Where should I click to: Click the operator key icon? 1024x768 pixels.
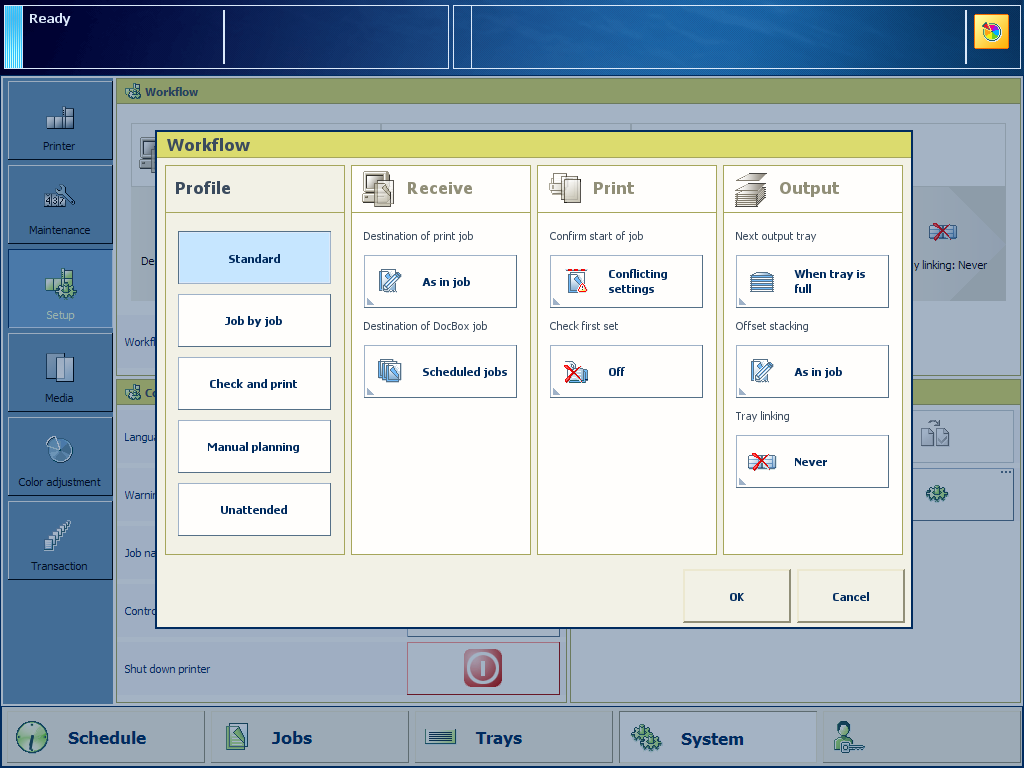coord(849,737)
